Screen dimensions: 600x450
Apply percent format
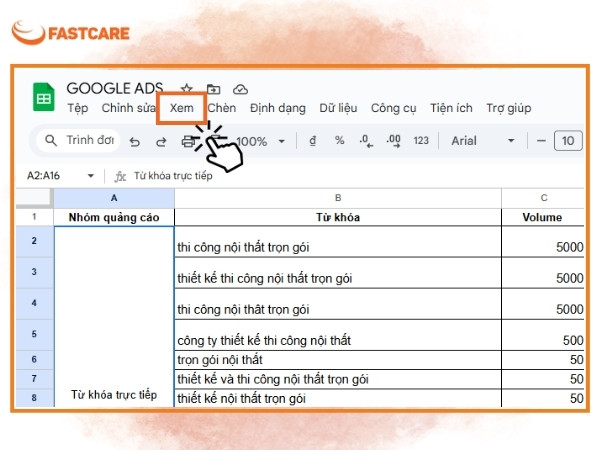pos(339,140)
